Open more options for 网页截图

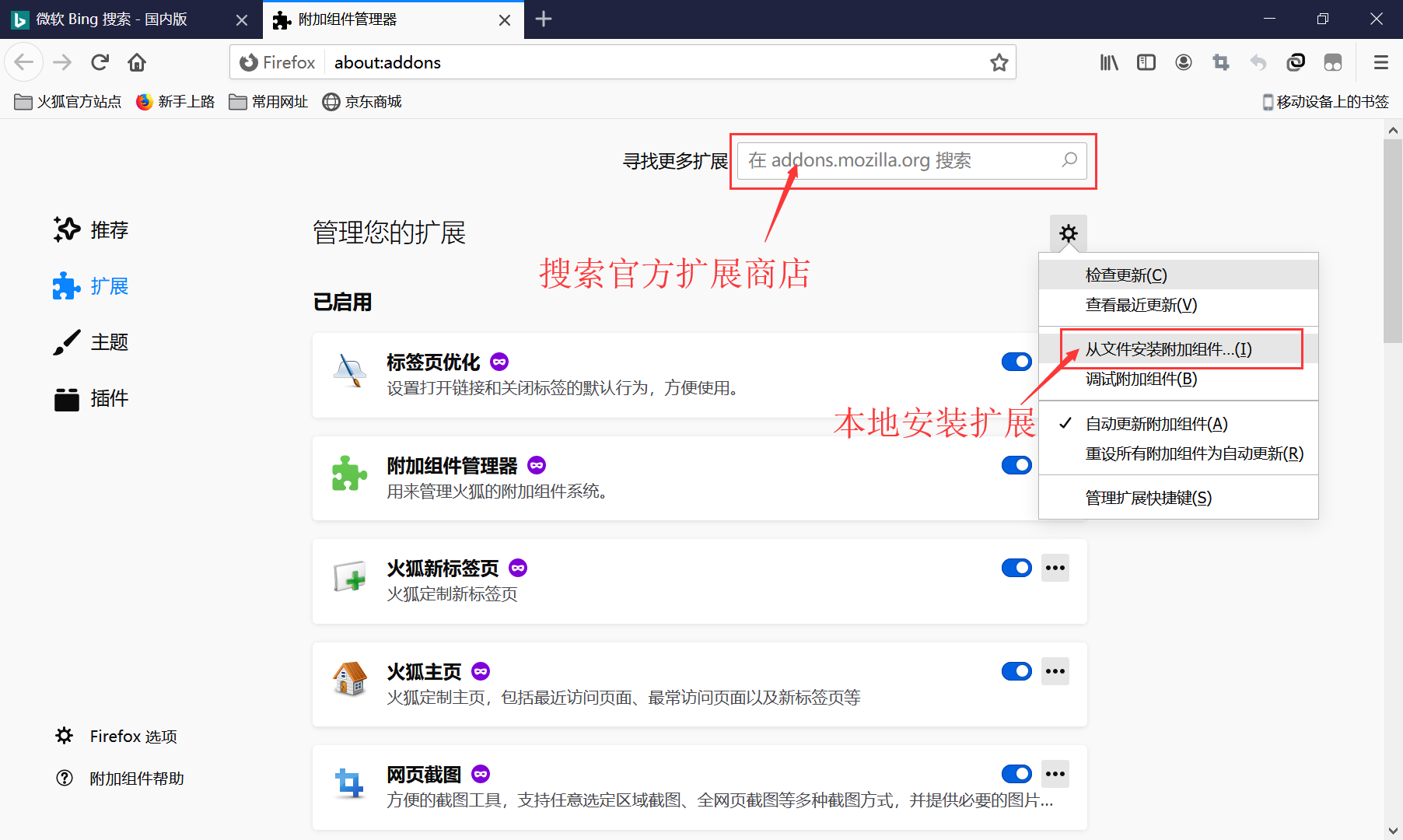pos(1055,773)
